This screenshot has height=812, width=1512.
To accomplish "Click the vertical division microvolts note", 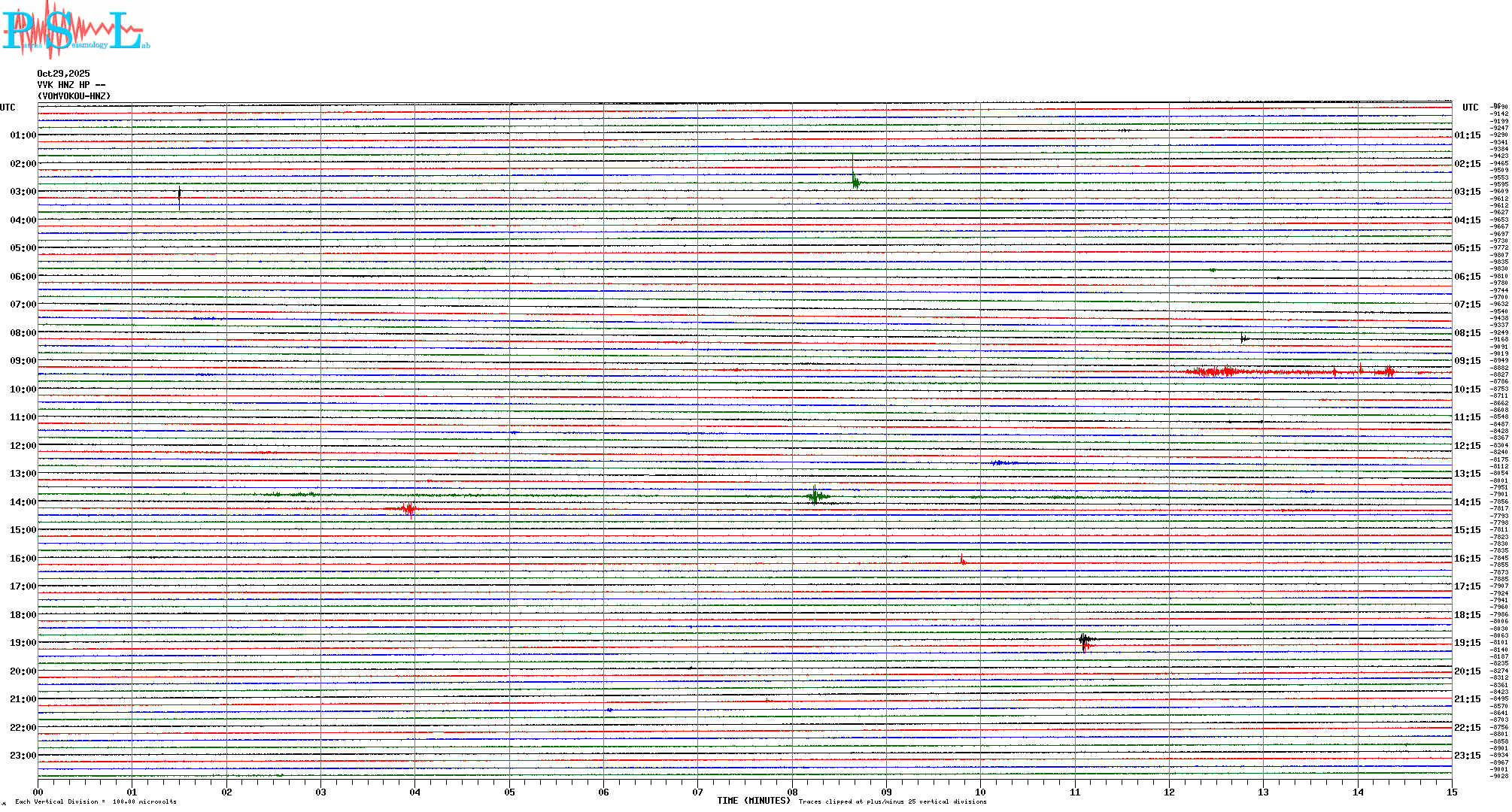I will click(x=96, y=801).
